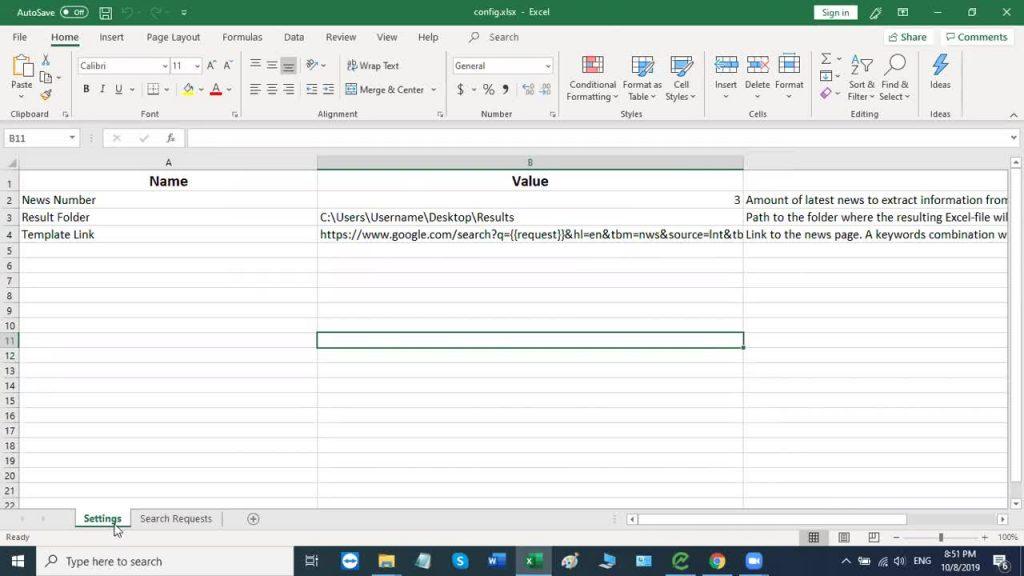Toggle Underline formatting
Viewport: 1024px width, 576px height.
pyautogui.click(x=118, y=89)
